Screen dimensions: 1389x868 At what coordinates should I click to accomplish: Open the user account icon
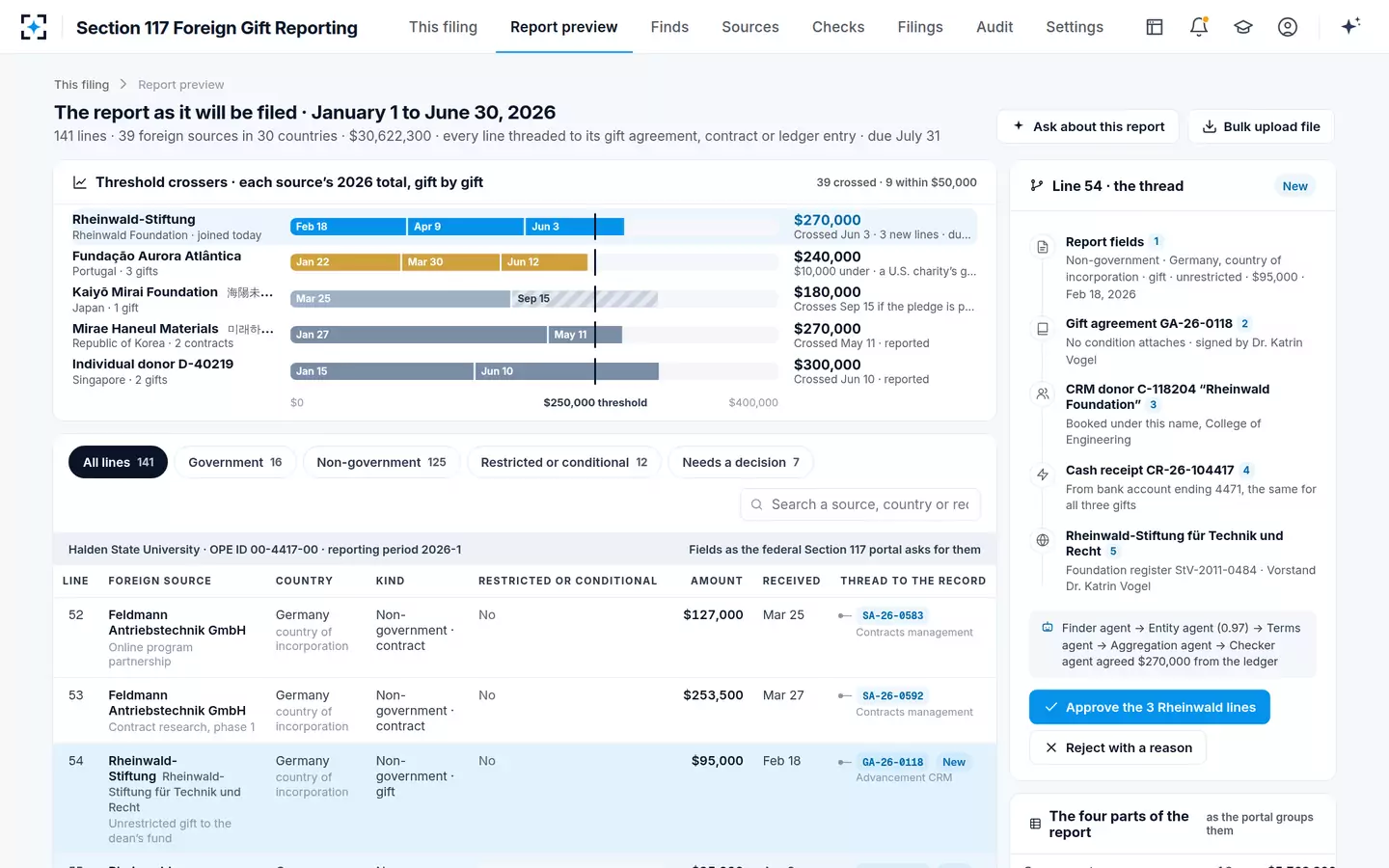1288,27
